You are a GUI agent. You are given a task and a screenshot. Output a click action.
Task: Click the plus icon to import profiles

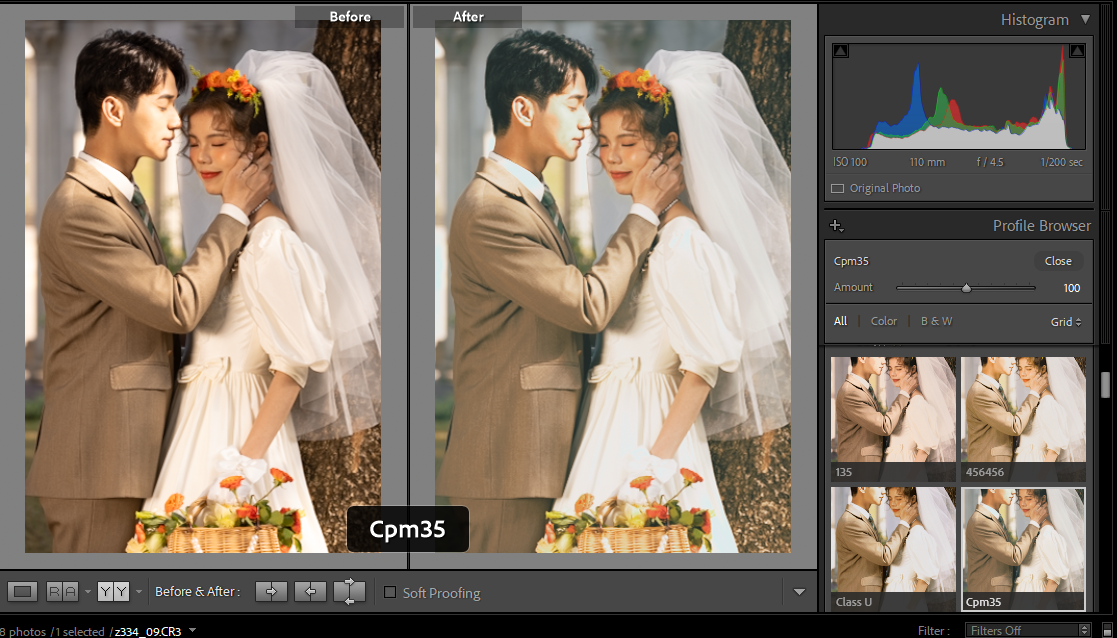pyautogui.click(x=837, y=226)
